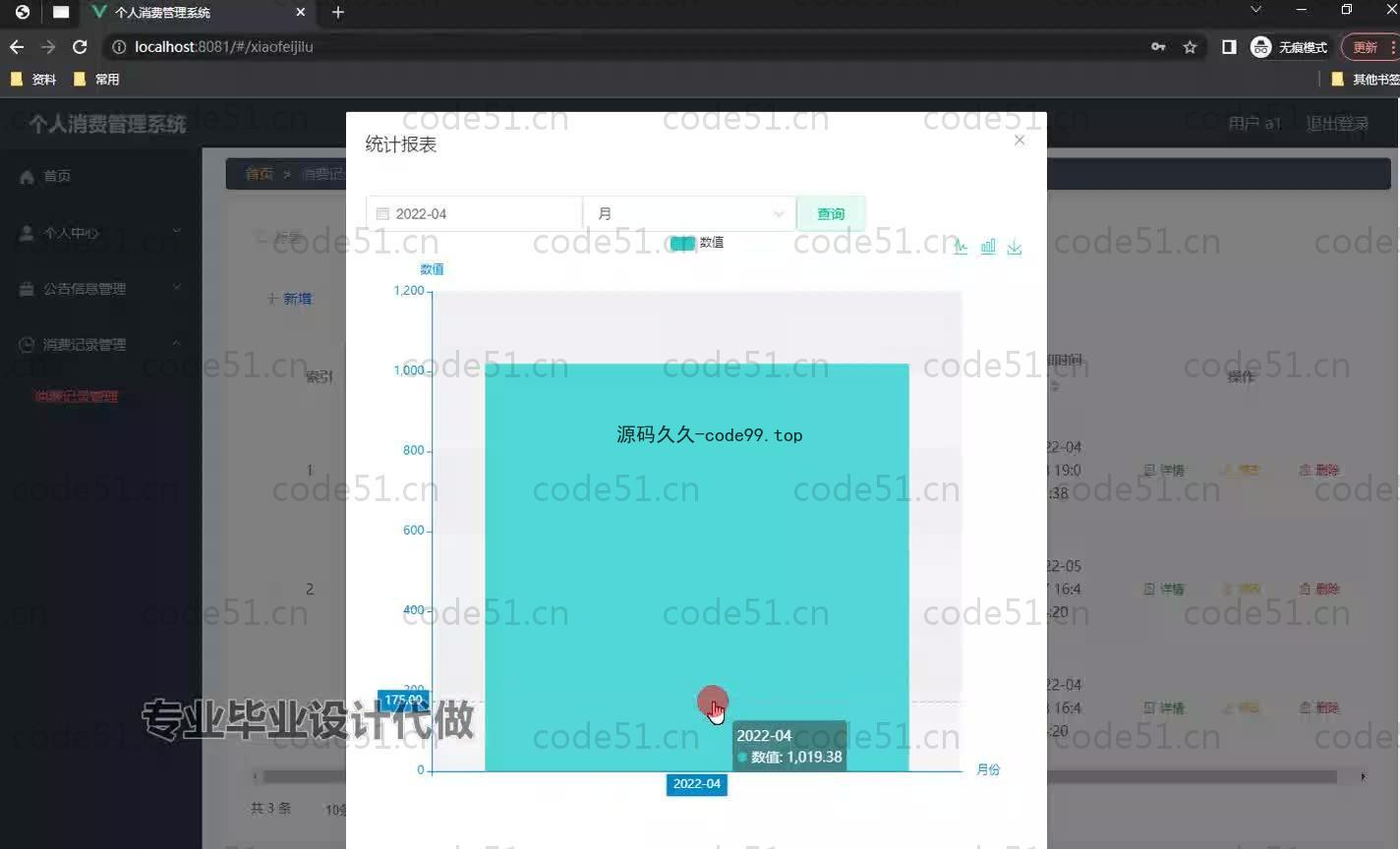Click 删除 for row 2
This screenshot has width=1400, height=849.
[x=1319, y=589]
